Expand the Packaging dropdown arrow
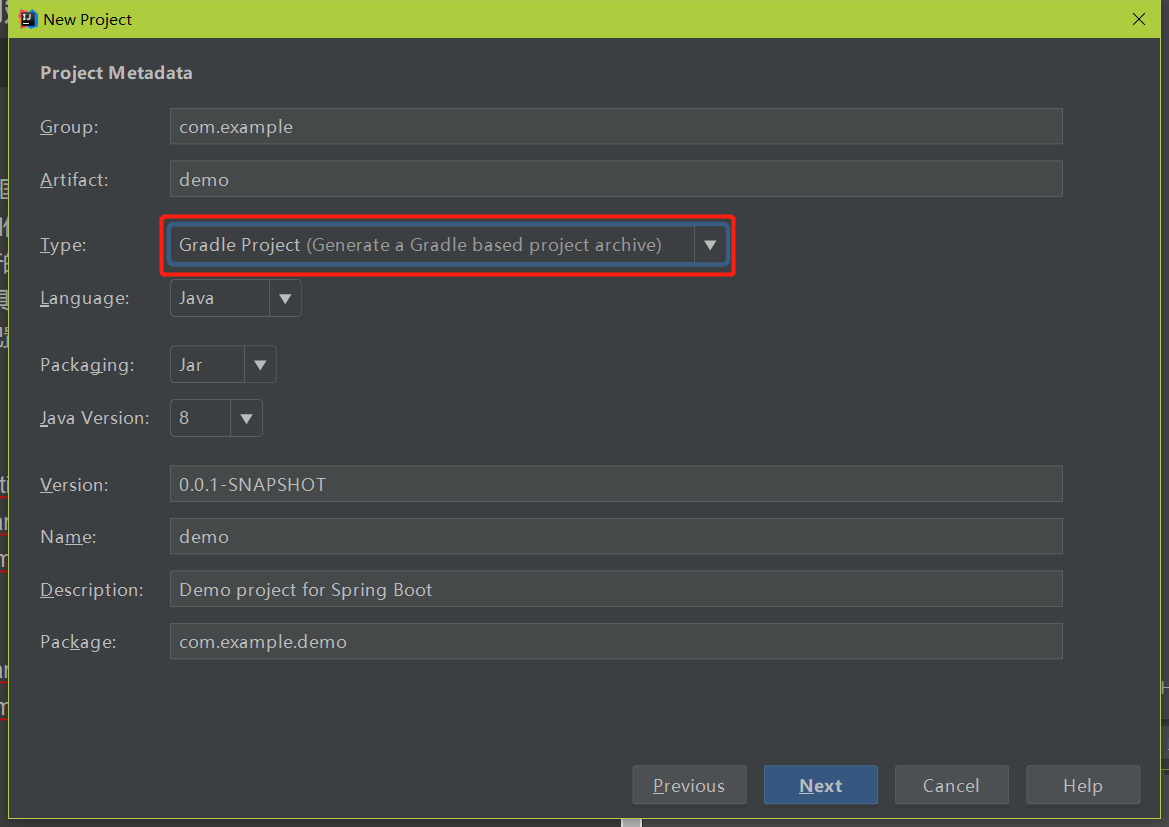The height and width of the screenshot is (827, 1169). (x=260, y=365)
